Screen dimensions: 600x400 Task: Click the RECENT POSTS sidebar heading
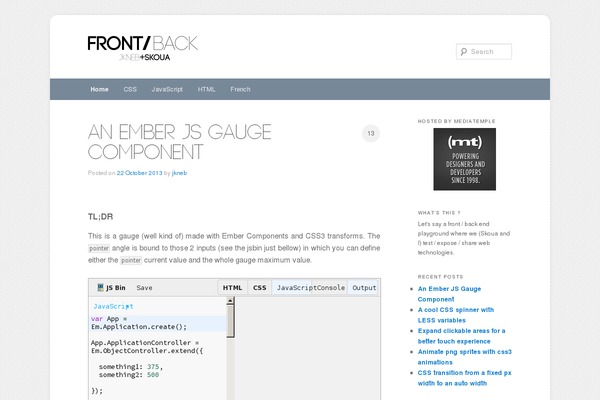(x=440, y=277)
